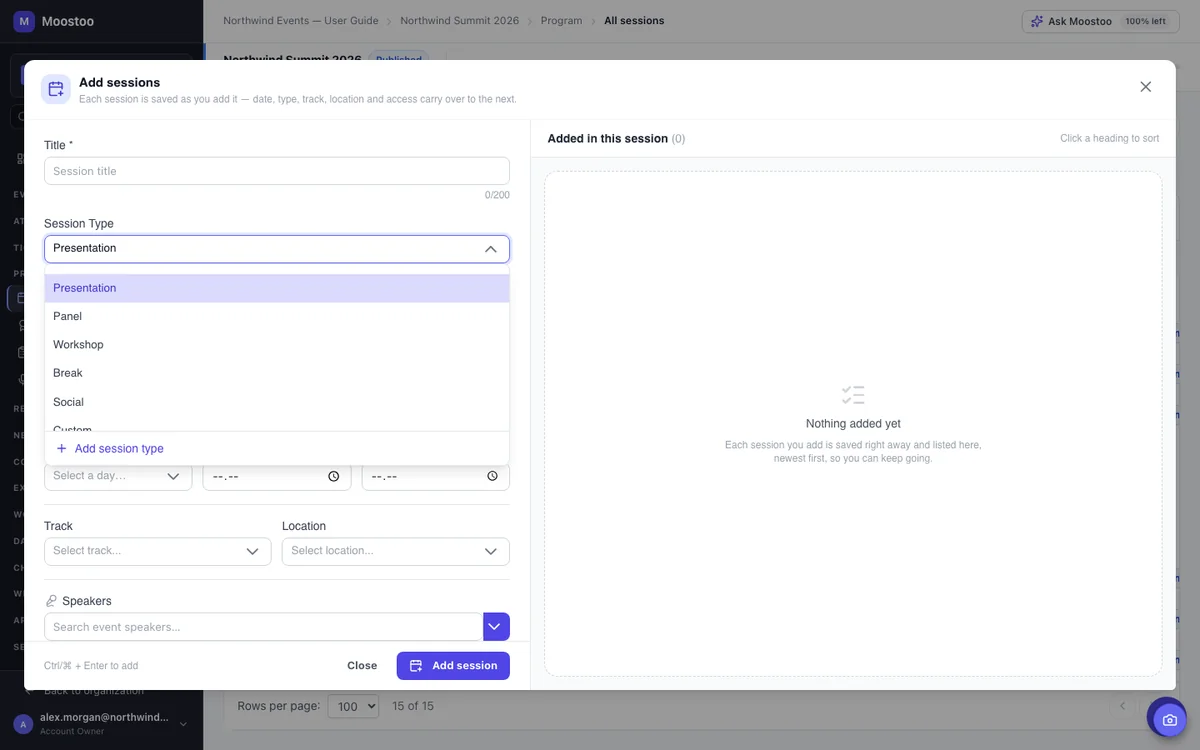
Task: Go to previous page arrow in pagination
Action: [x=1122, y=706]
